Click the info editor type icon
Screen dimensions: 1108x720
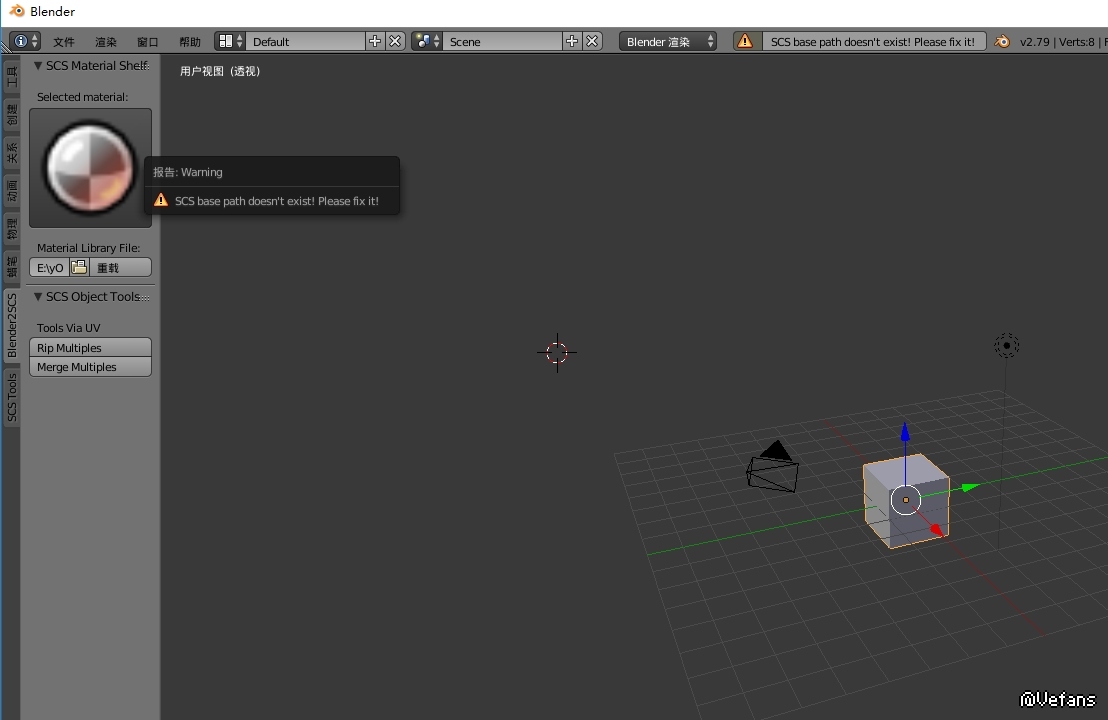click(21, 41)
